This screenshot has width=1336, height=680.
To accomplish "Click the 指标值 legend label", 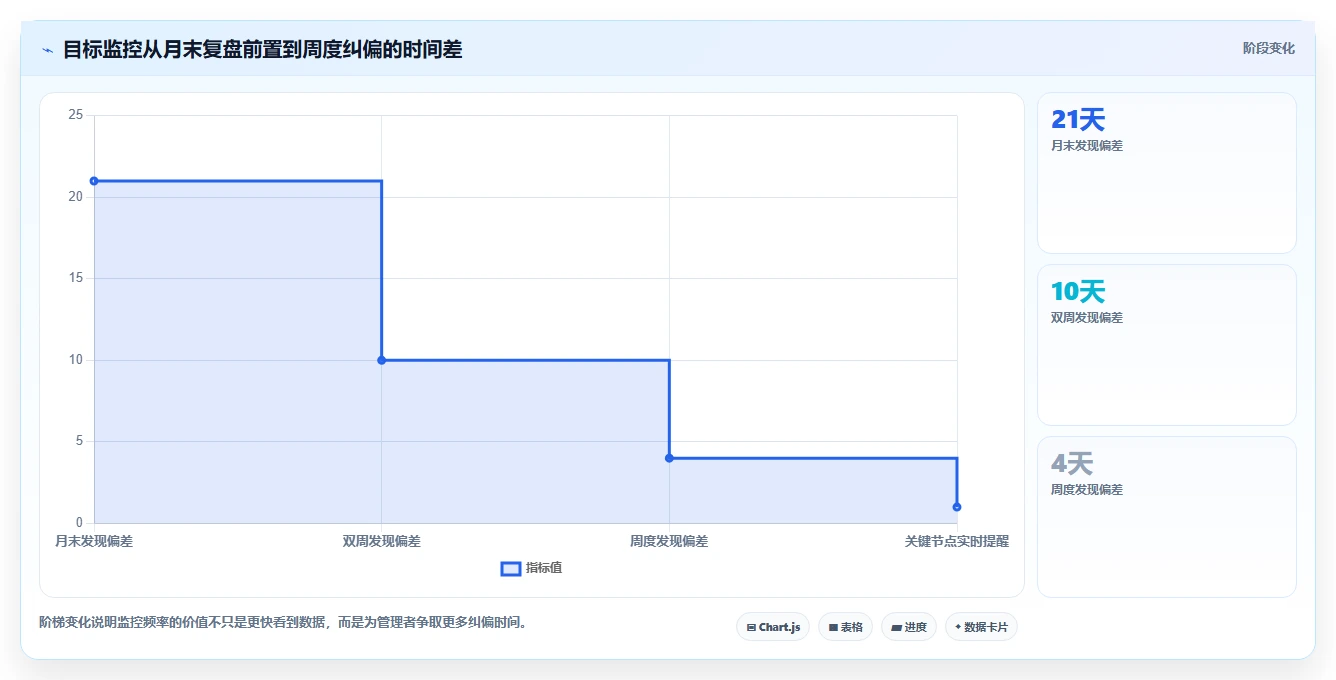I will tap(544, 568).
